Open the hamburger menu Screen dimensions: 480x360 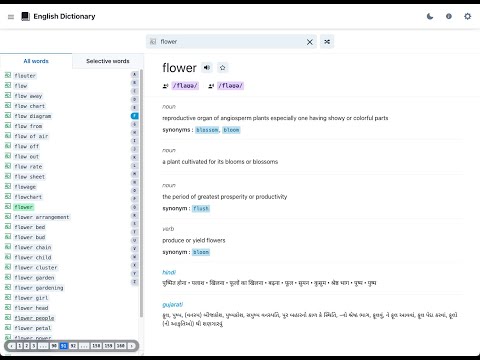[x=11, y=17]
